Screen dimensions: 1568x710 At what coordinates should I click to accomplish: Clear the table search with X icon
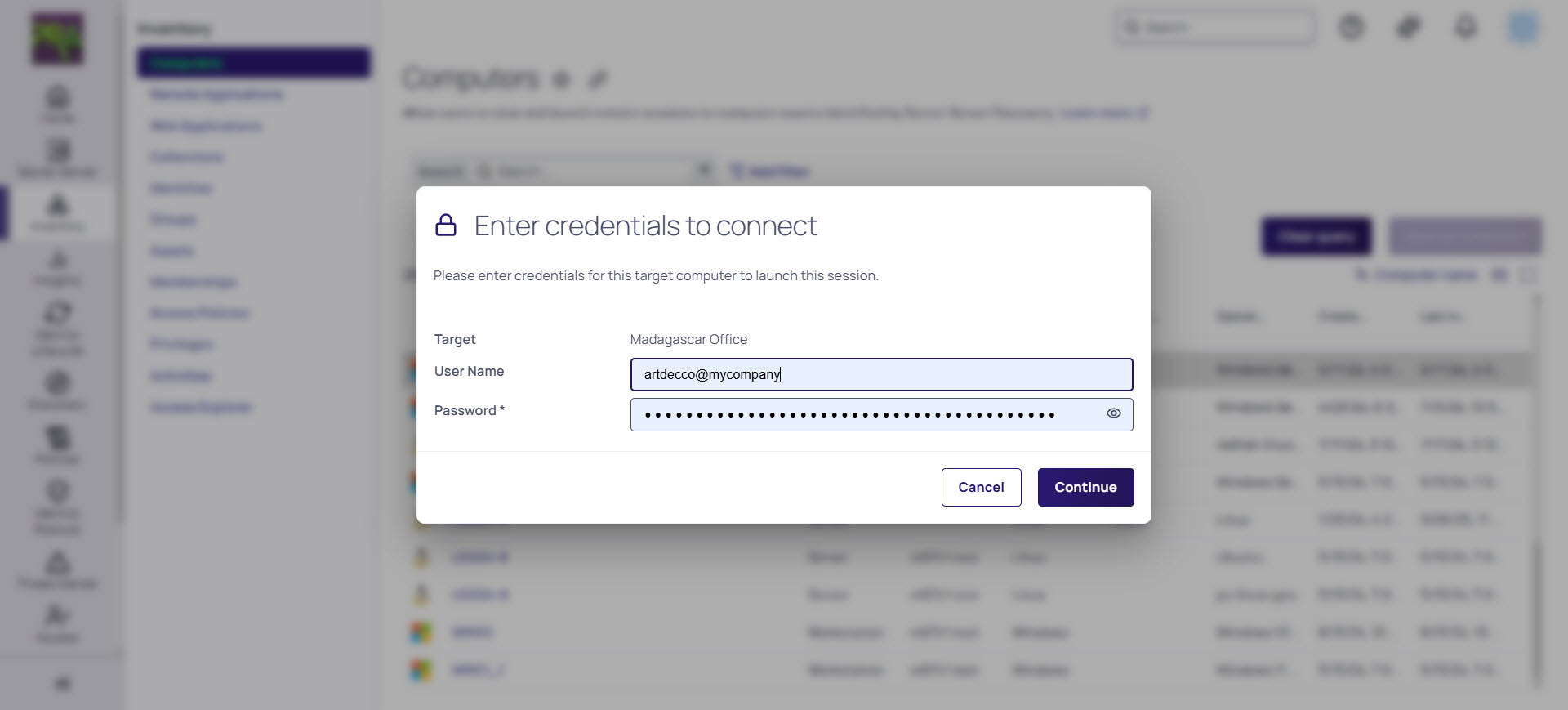703,170
